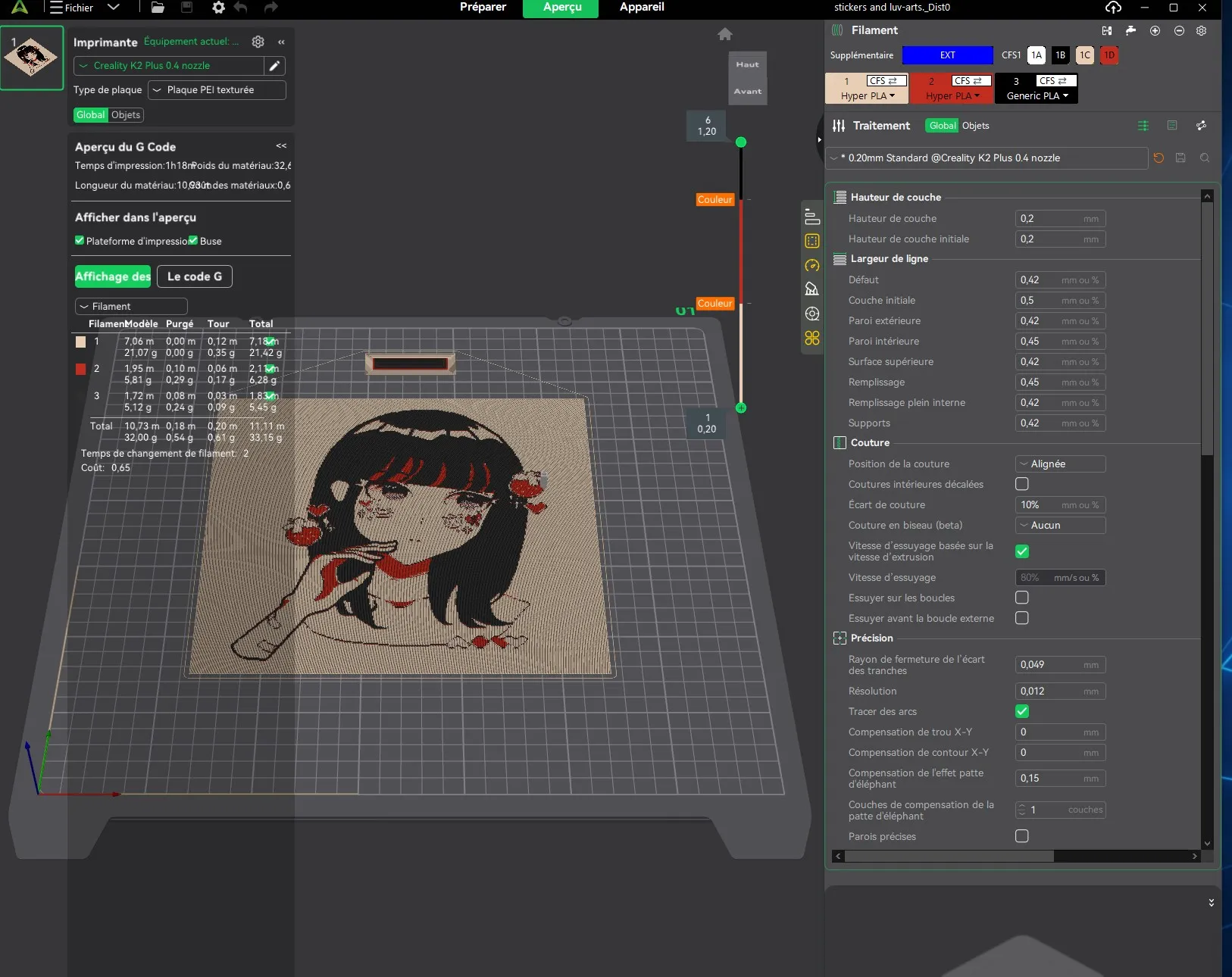Select plate 1 thumbnail

(x=32, y=58)
